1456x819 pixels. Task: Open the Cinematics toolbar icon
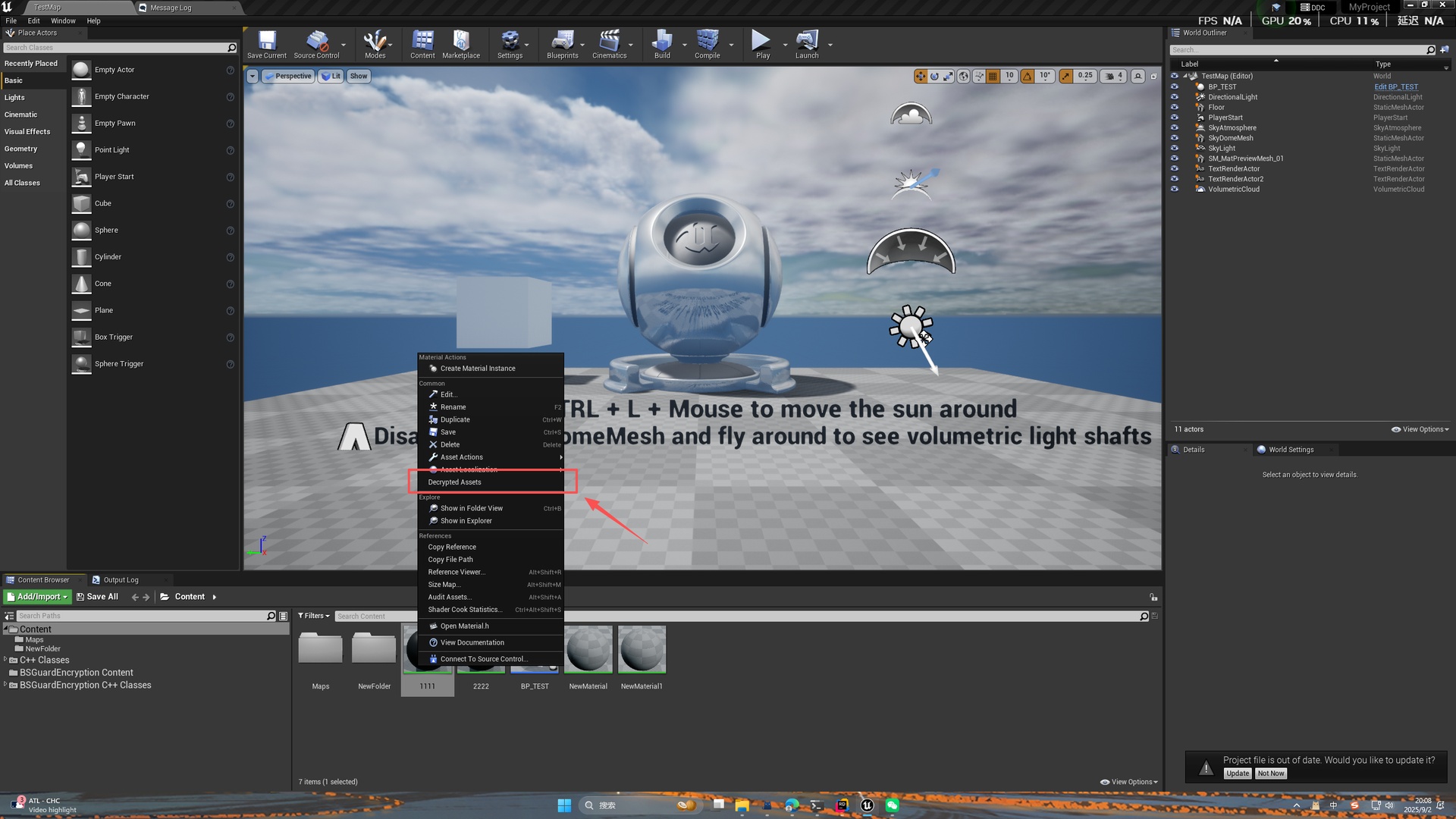point(609,44)
